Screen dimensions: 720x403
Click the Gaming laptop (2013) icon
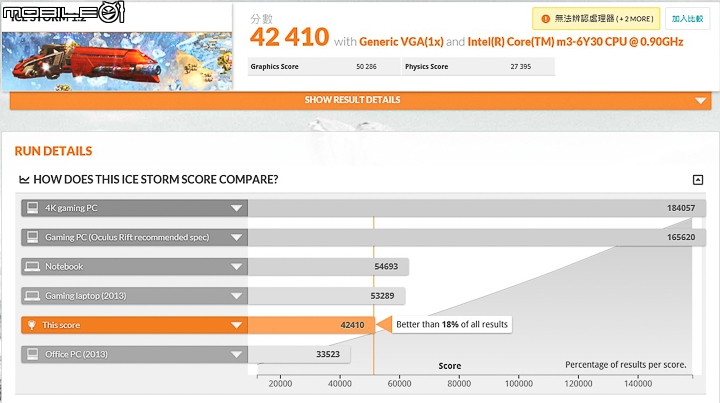pos(32,296)
